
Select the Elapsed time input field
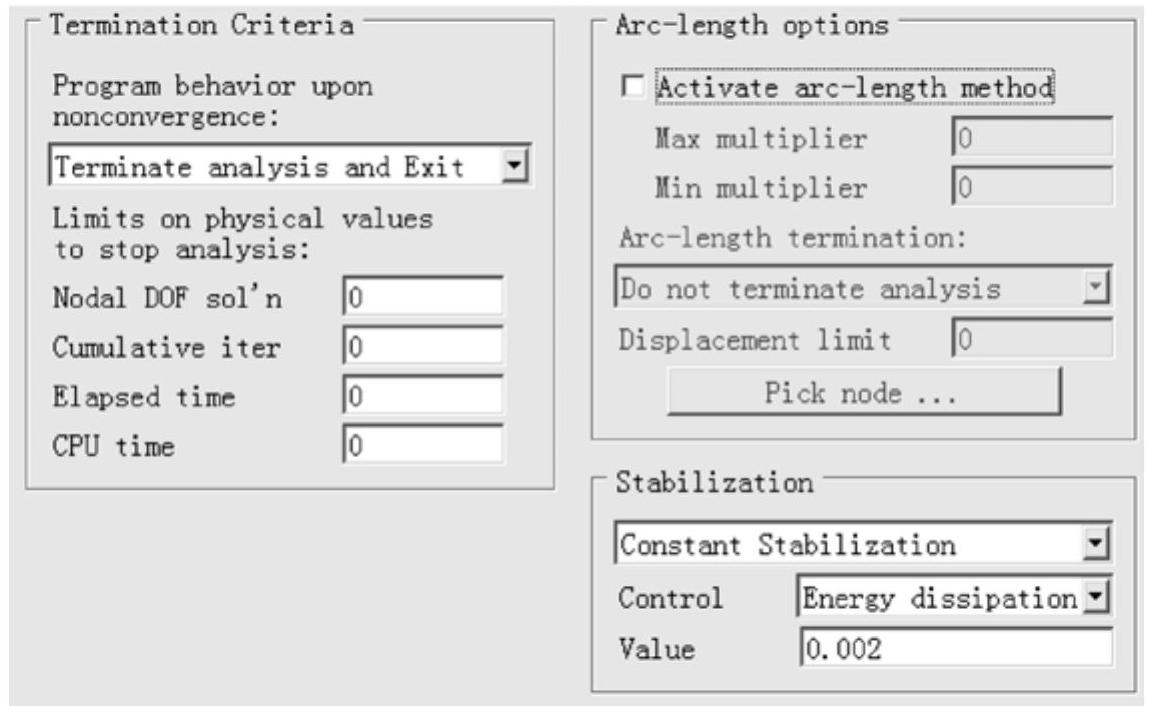423,396
